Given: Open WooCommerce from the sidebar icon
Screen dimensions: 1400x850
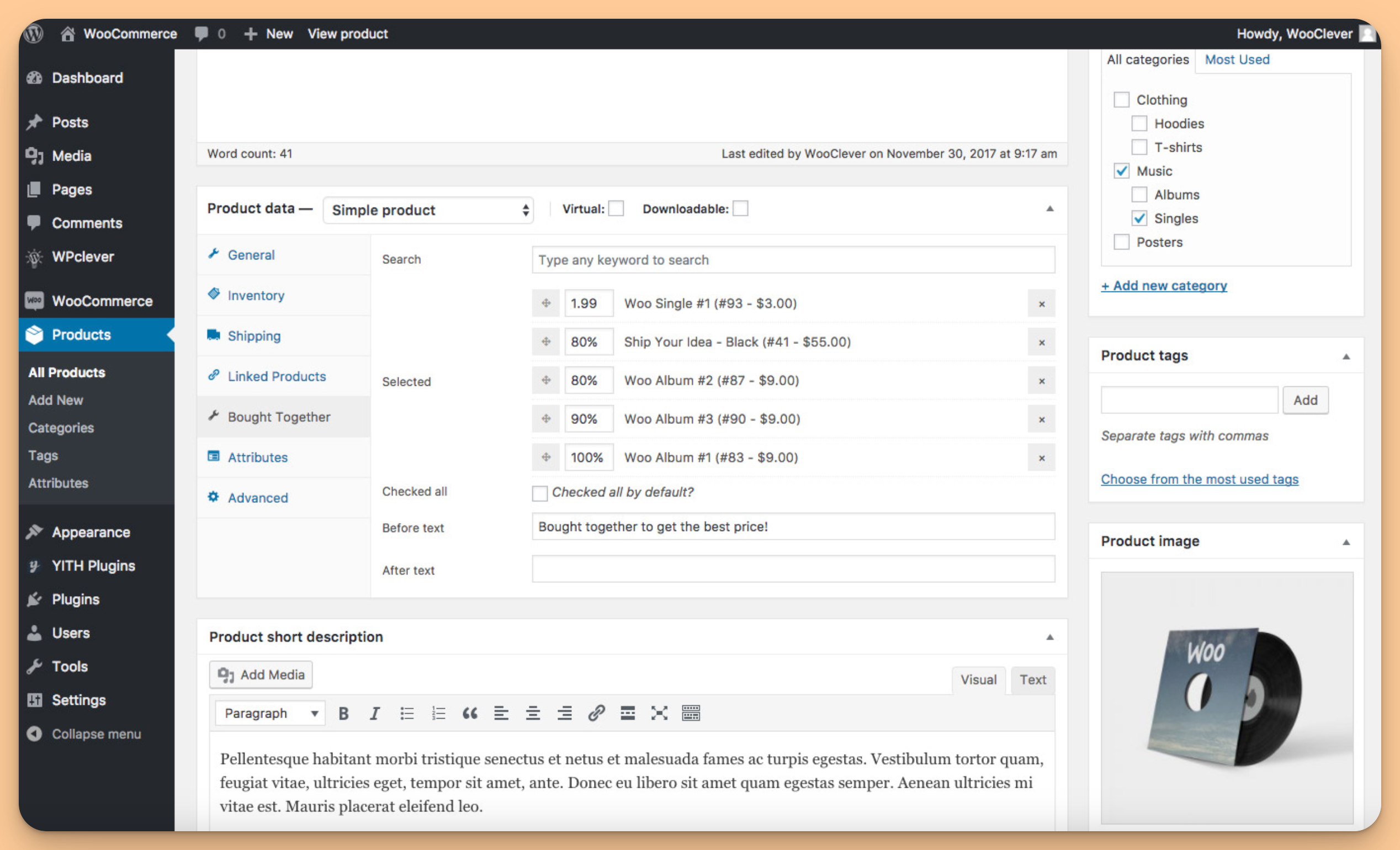Looking at the screenshot, I should point(34,301).
